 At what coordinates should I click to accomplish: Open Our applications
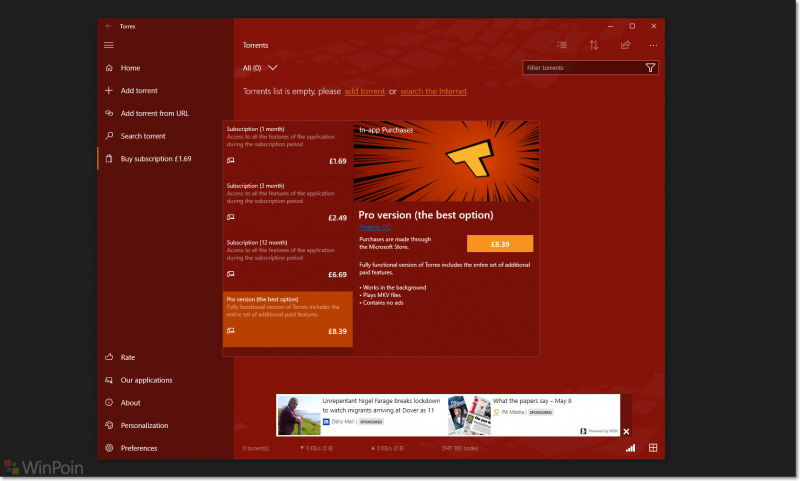165,380
